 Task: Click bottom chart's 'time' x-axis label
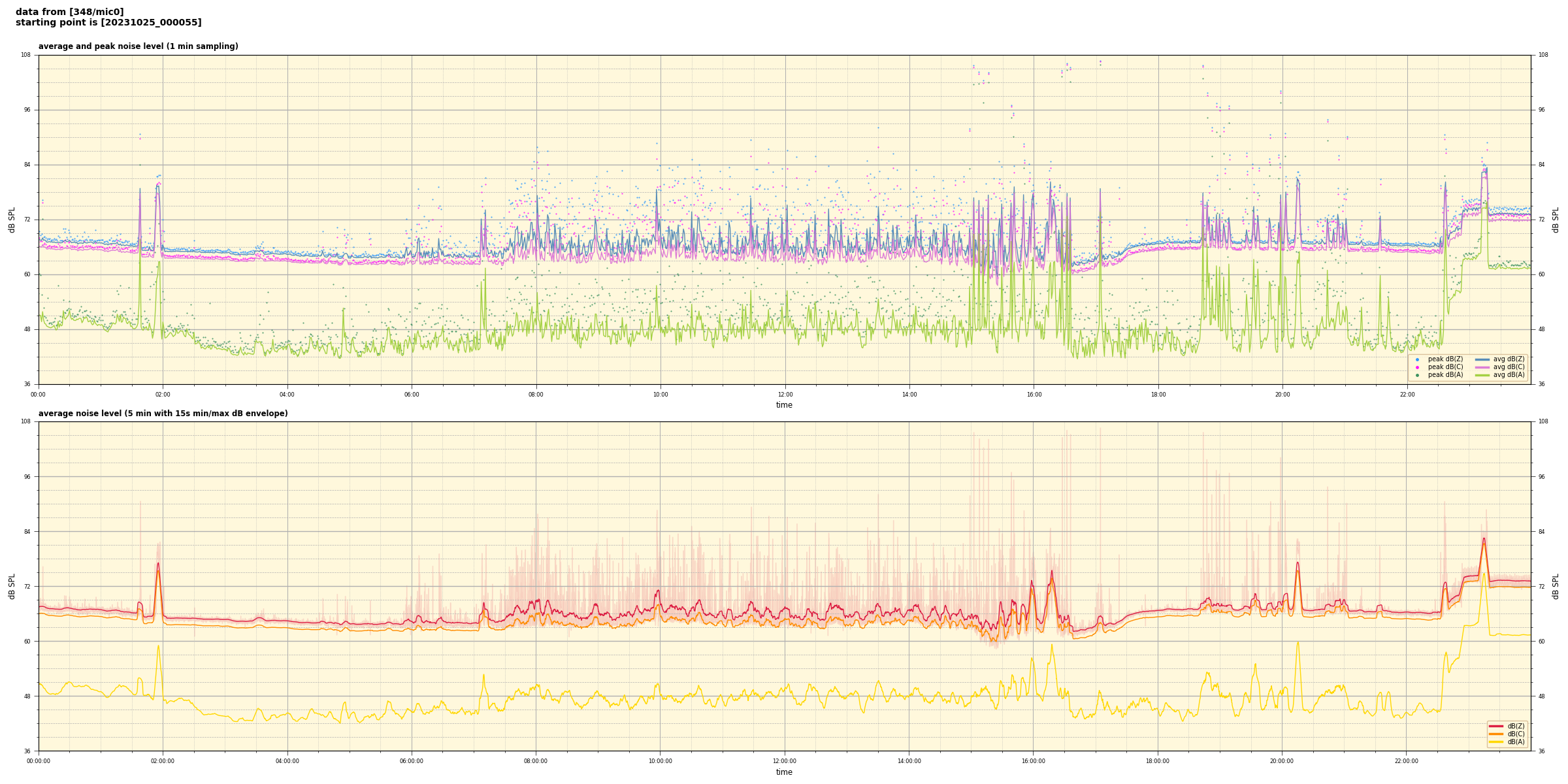click(x=784, y=772)
